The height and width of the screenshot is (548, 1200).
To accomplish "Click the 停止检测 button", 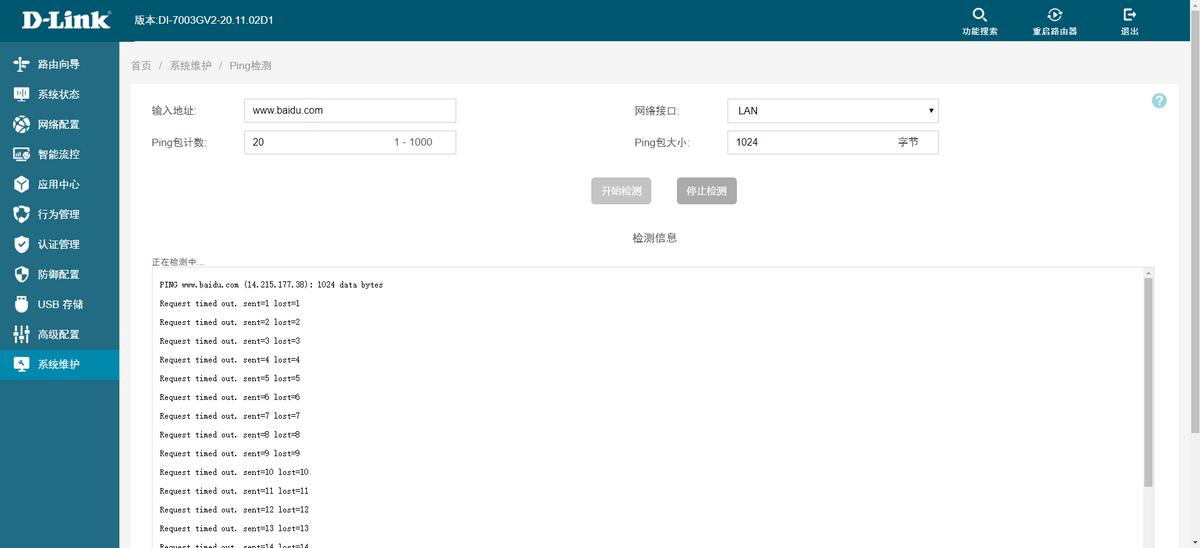I will point(707,191).
